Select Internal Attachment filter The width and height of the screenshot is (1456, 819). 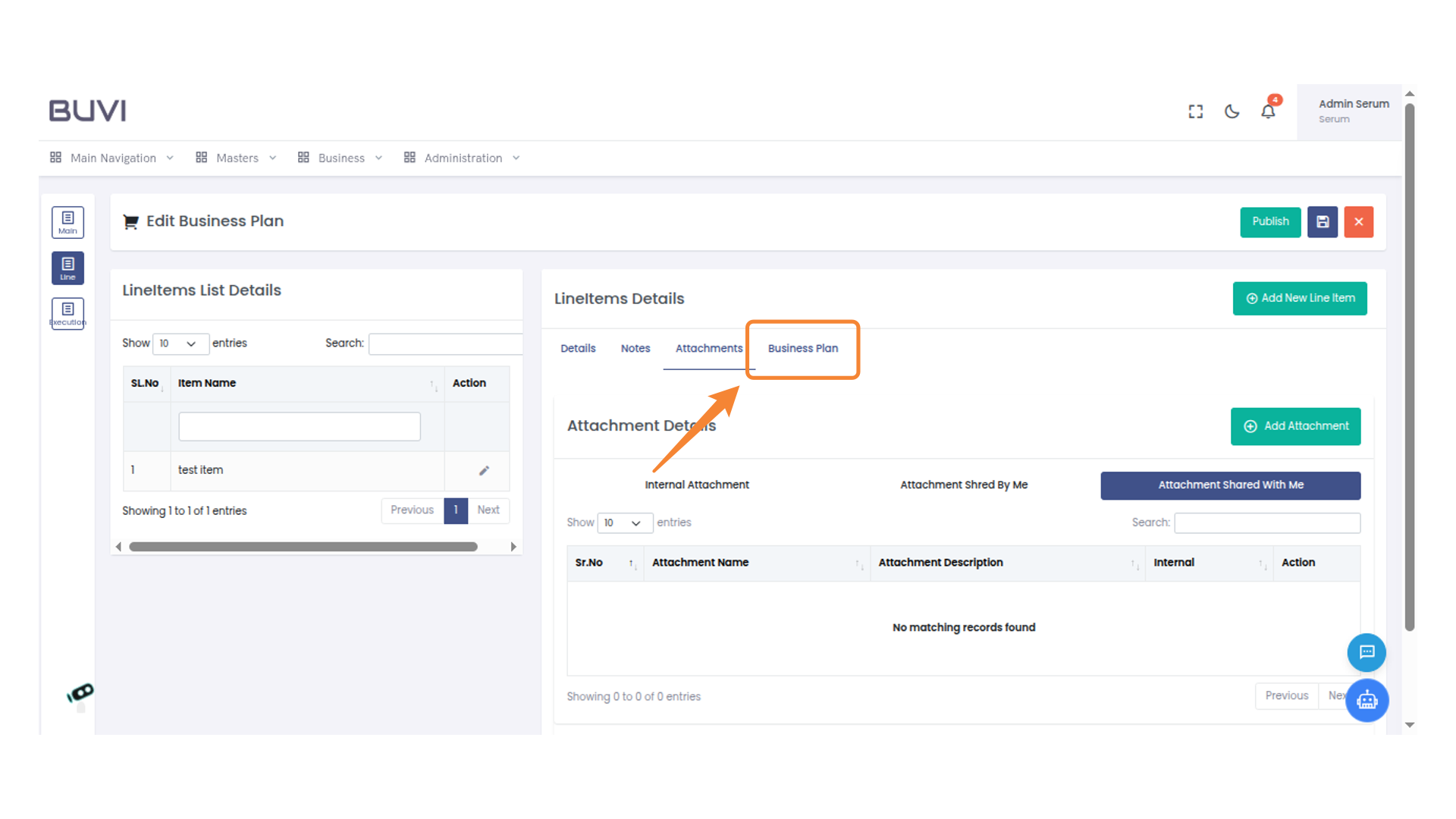pos(696,485)
